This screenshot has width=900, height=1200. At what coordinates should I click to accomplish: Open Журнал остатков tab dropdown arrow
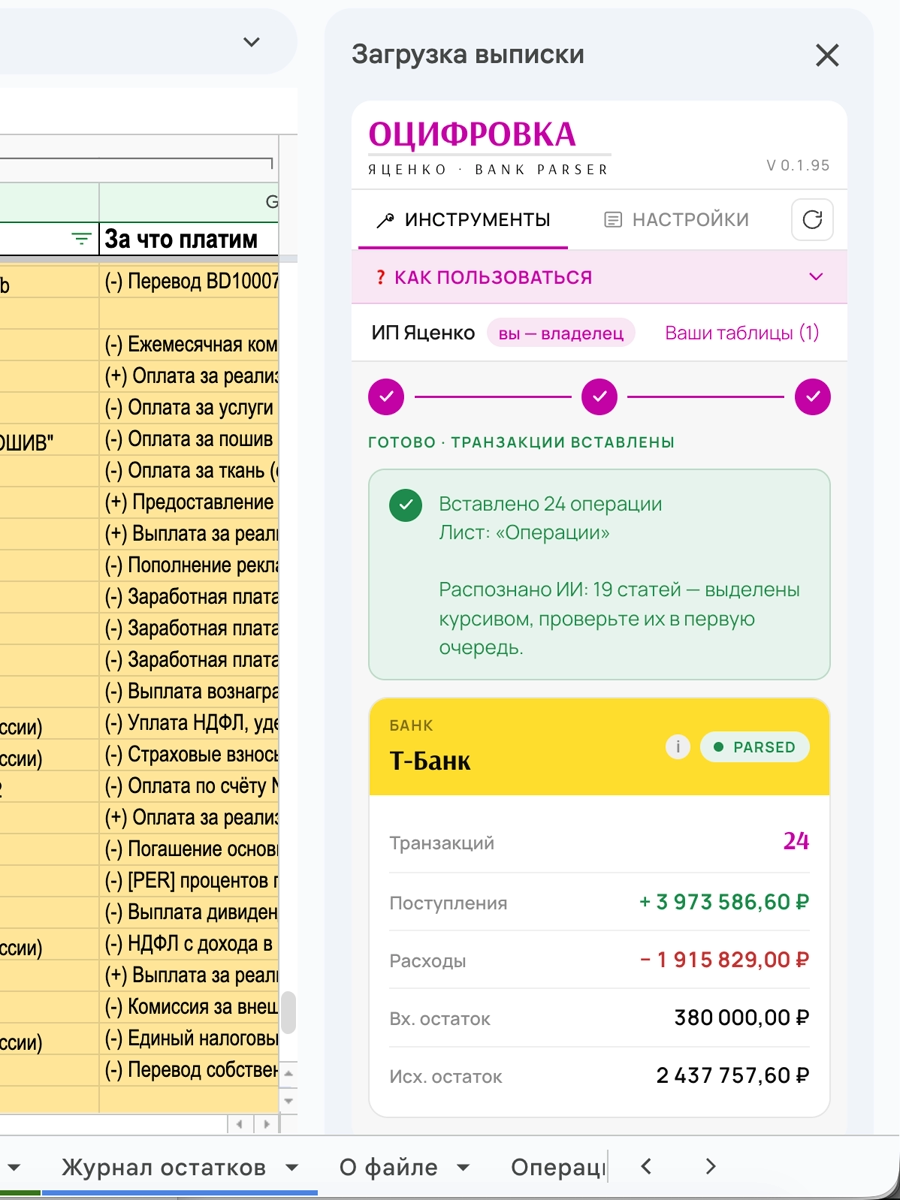tap(292, 1167)
